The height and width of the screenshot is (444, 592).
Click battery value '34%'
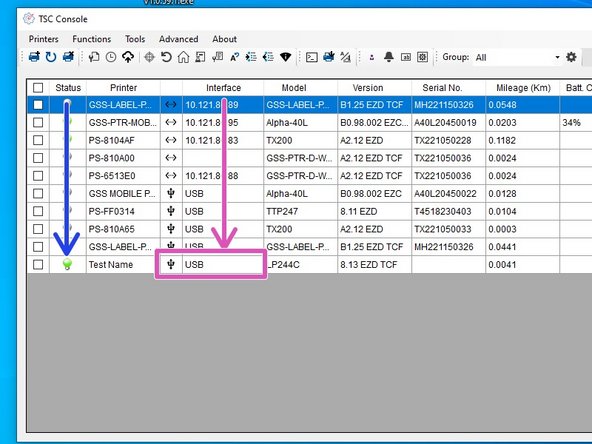pos(571,122)
